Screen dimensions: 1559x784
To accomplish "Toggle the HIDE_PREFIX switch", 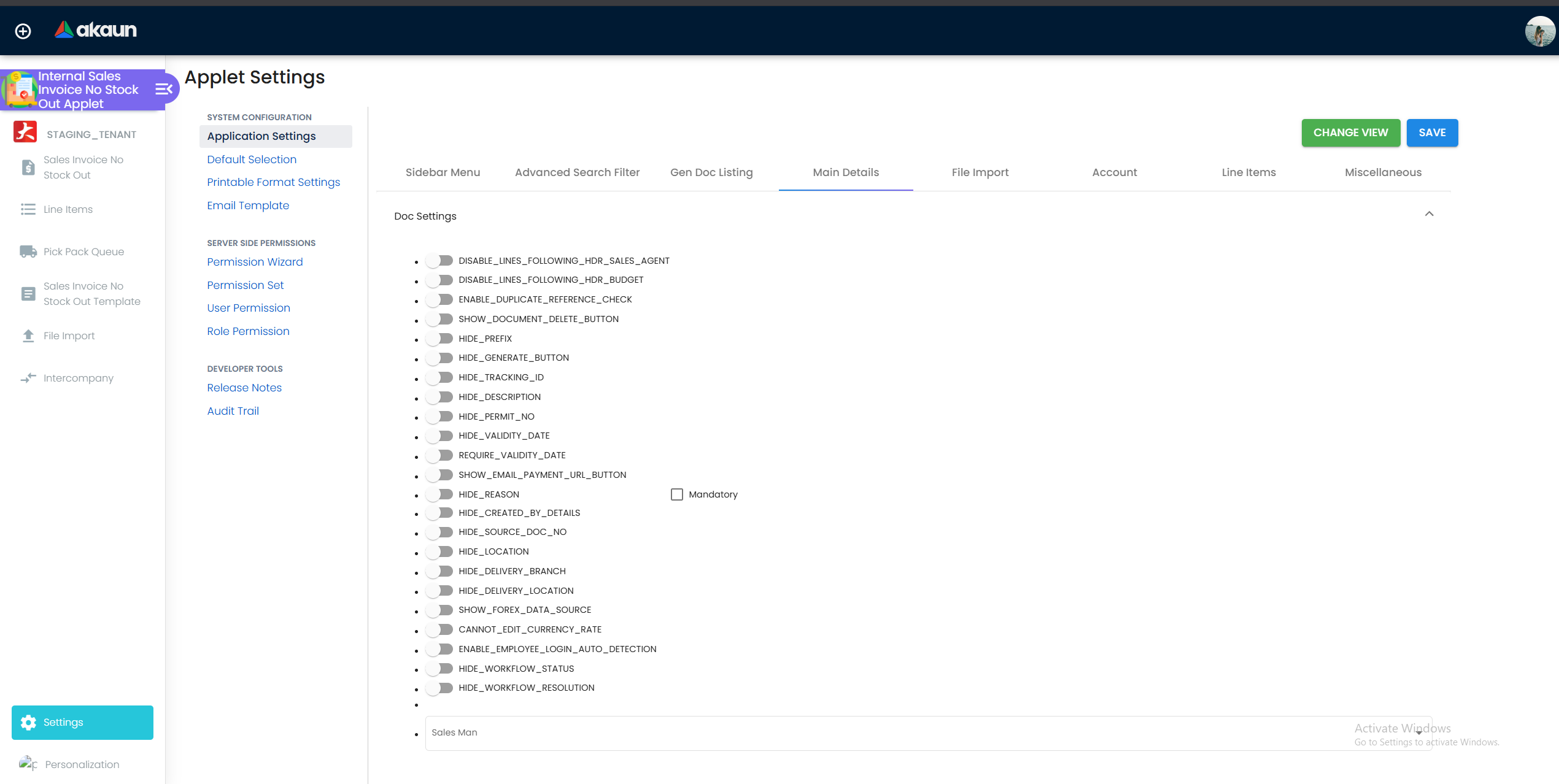I will (439, 339).
